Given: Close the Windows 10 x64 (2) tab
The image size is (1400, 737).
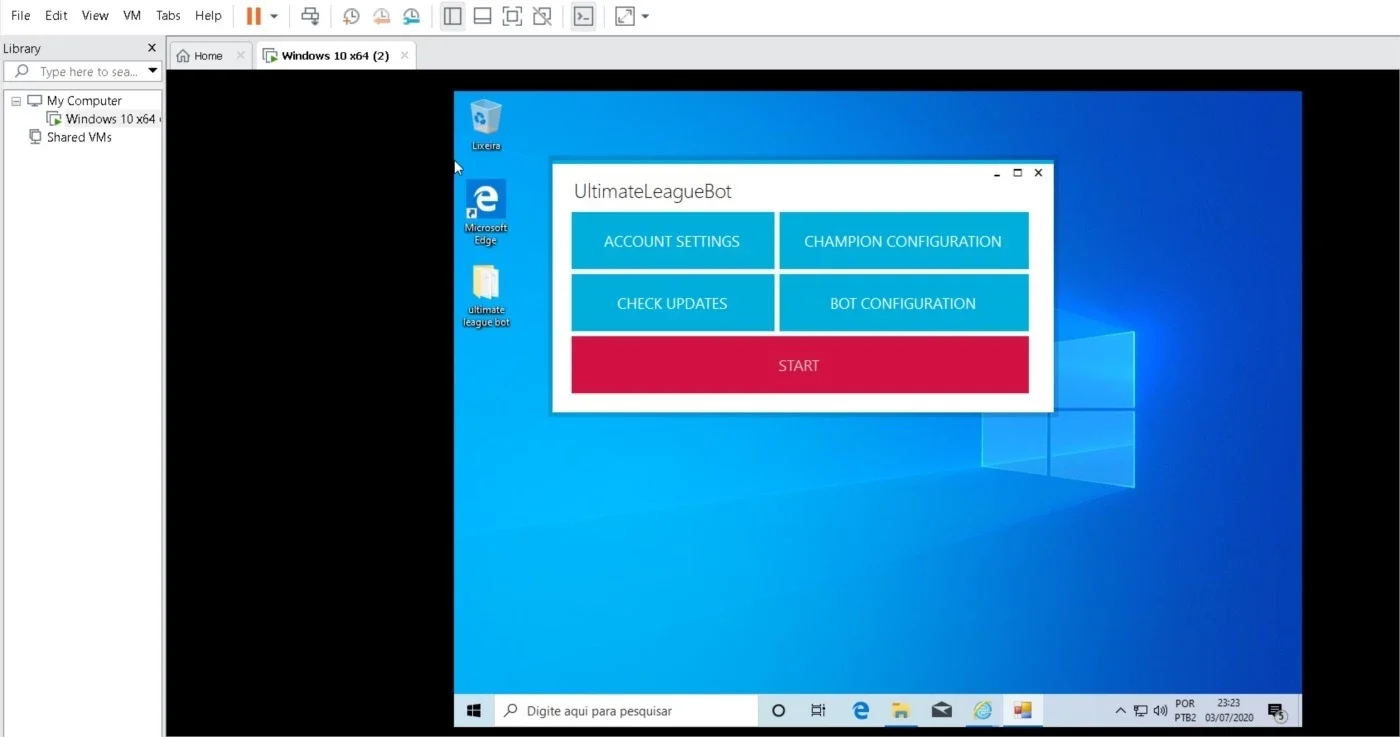Looking at the screenshot, I should pyautogui.click(x=404, y=56).
